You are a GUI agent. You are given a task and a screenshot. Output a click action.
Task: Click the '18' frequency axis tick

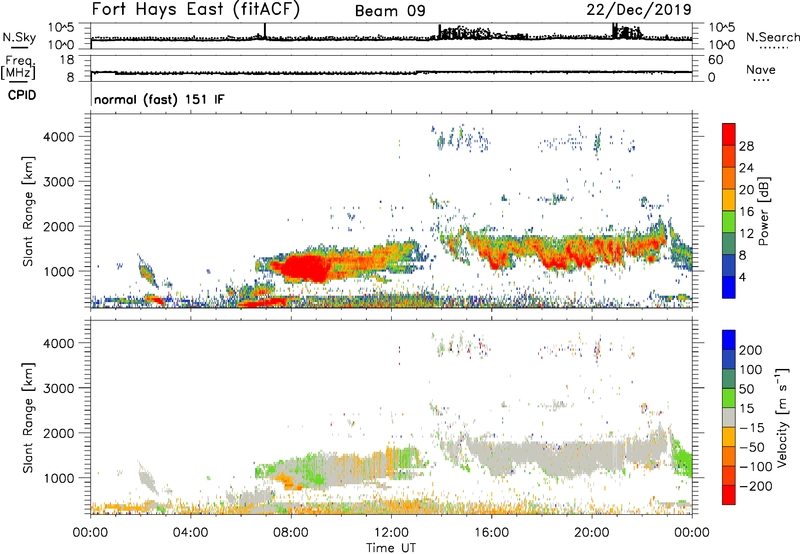(67, 60)
